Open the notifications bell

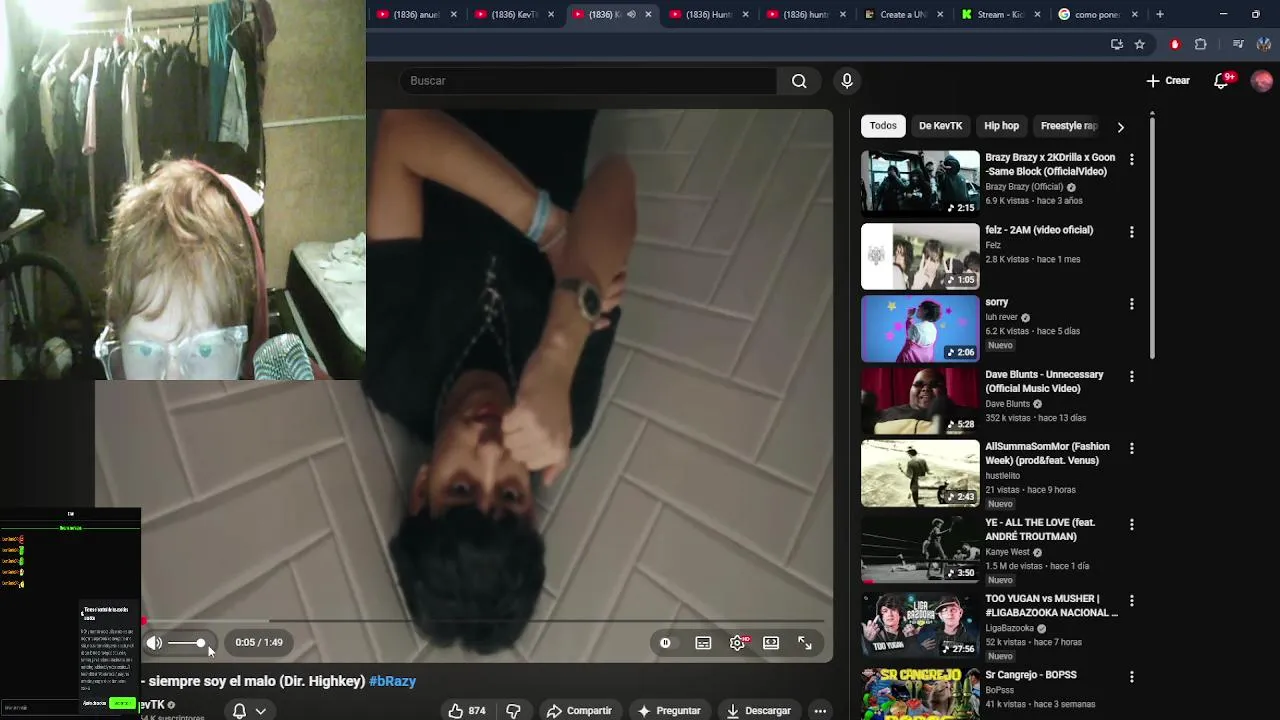(x=1221, y=81)
